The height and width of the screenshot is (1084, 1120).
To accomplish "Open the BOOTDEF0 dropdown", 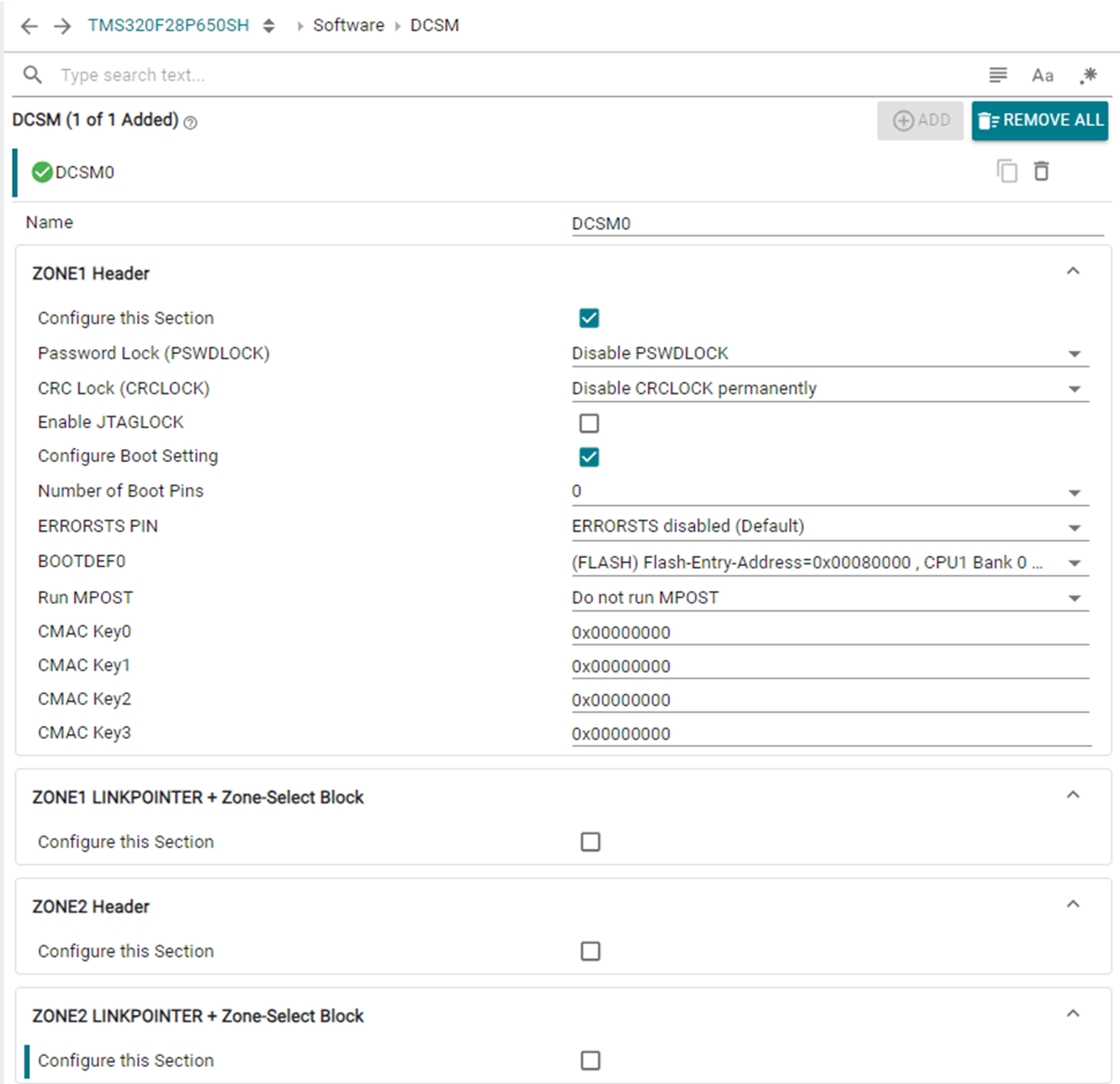I will 830,562.
